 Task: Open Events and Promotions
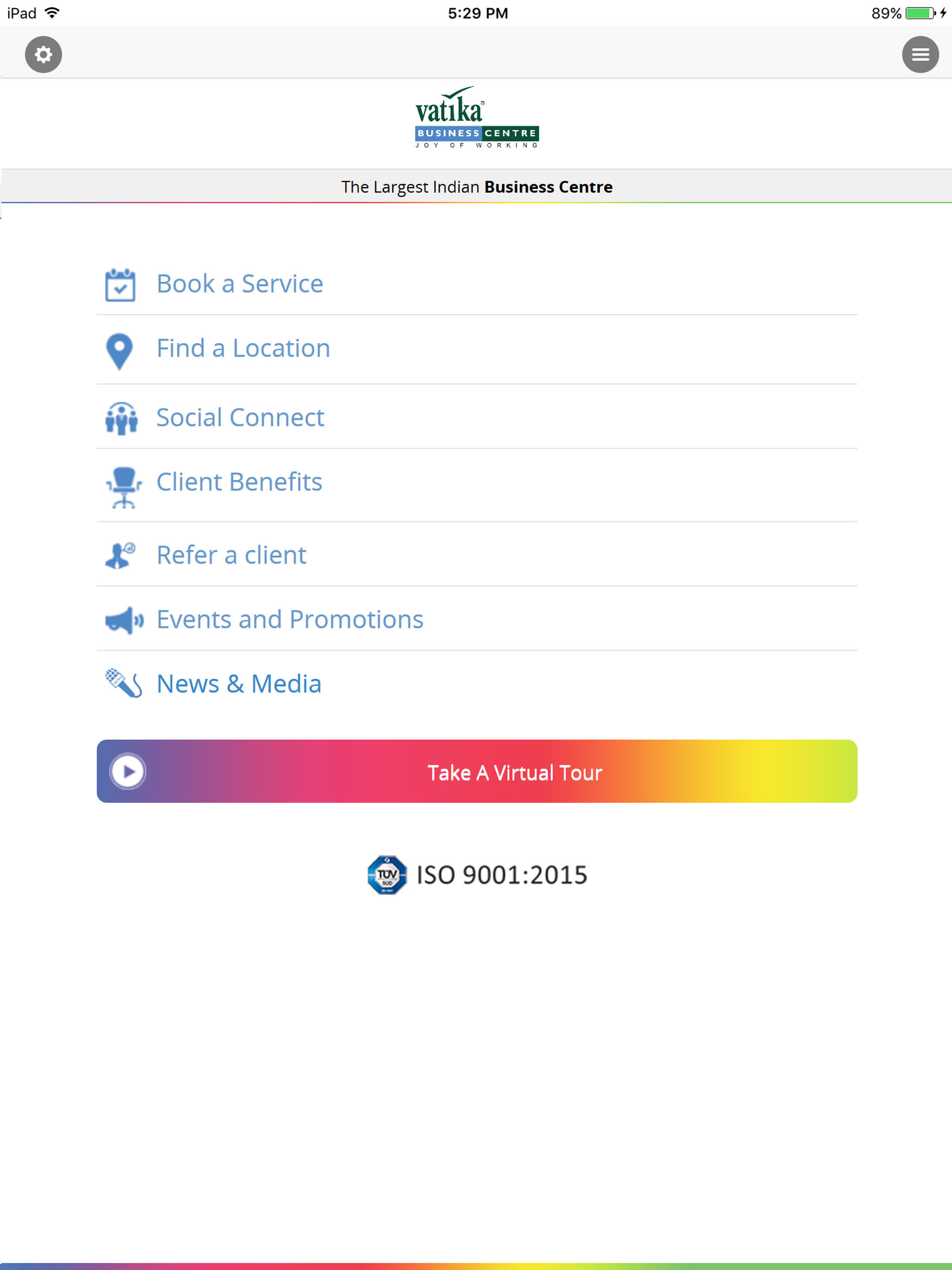tap(476, 619)
